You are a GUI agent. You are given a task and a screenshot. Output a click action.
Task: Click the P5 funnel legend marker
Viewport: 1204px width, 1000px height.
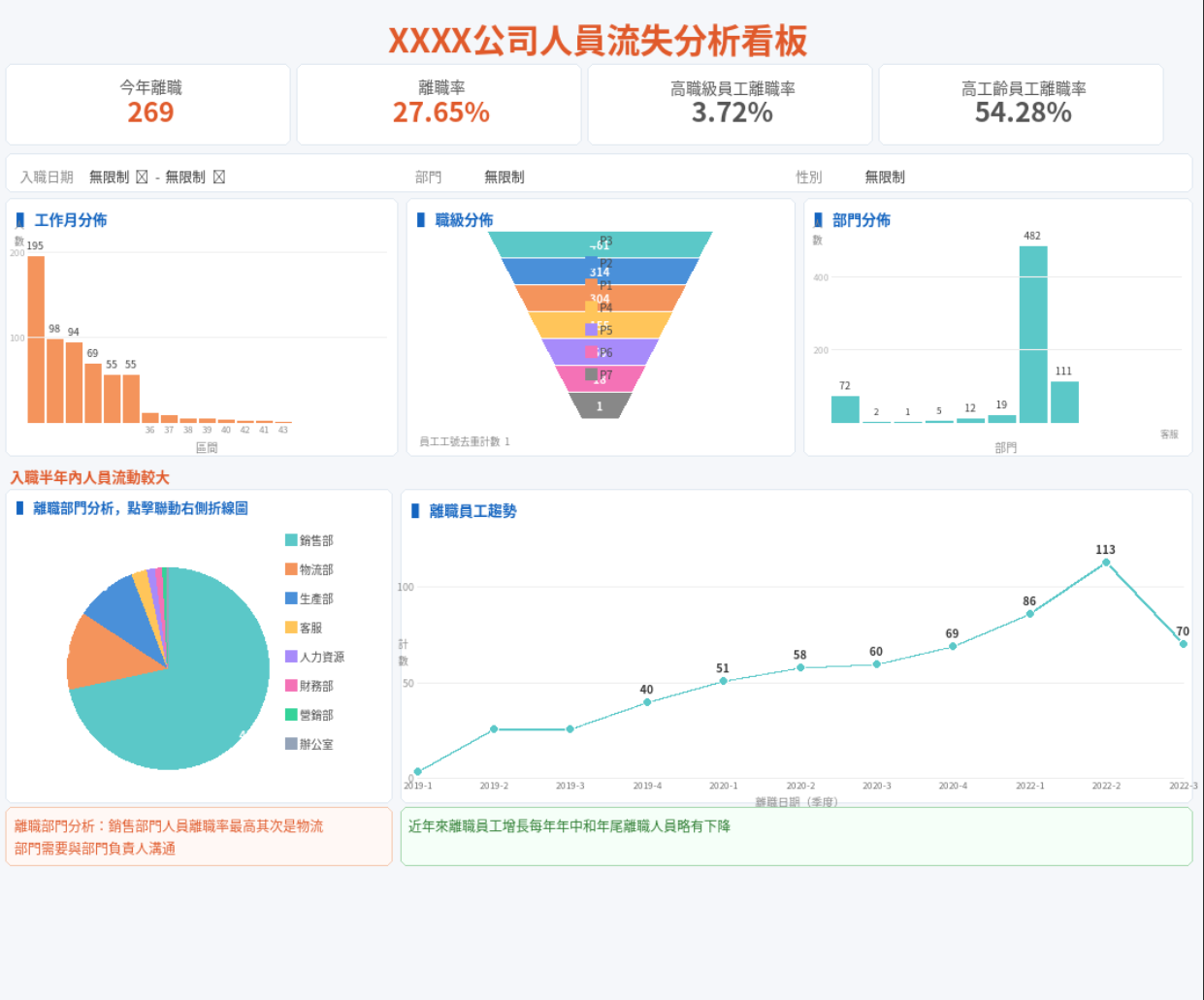[x=591, y=330]
